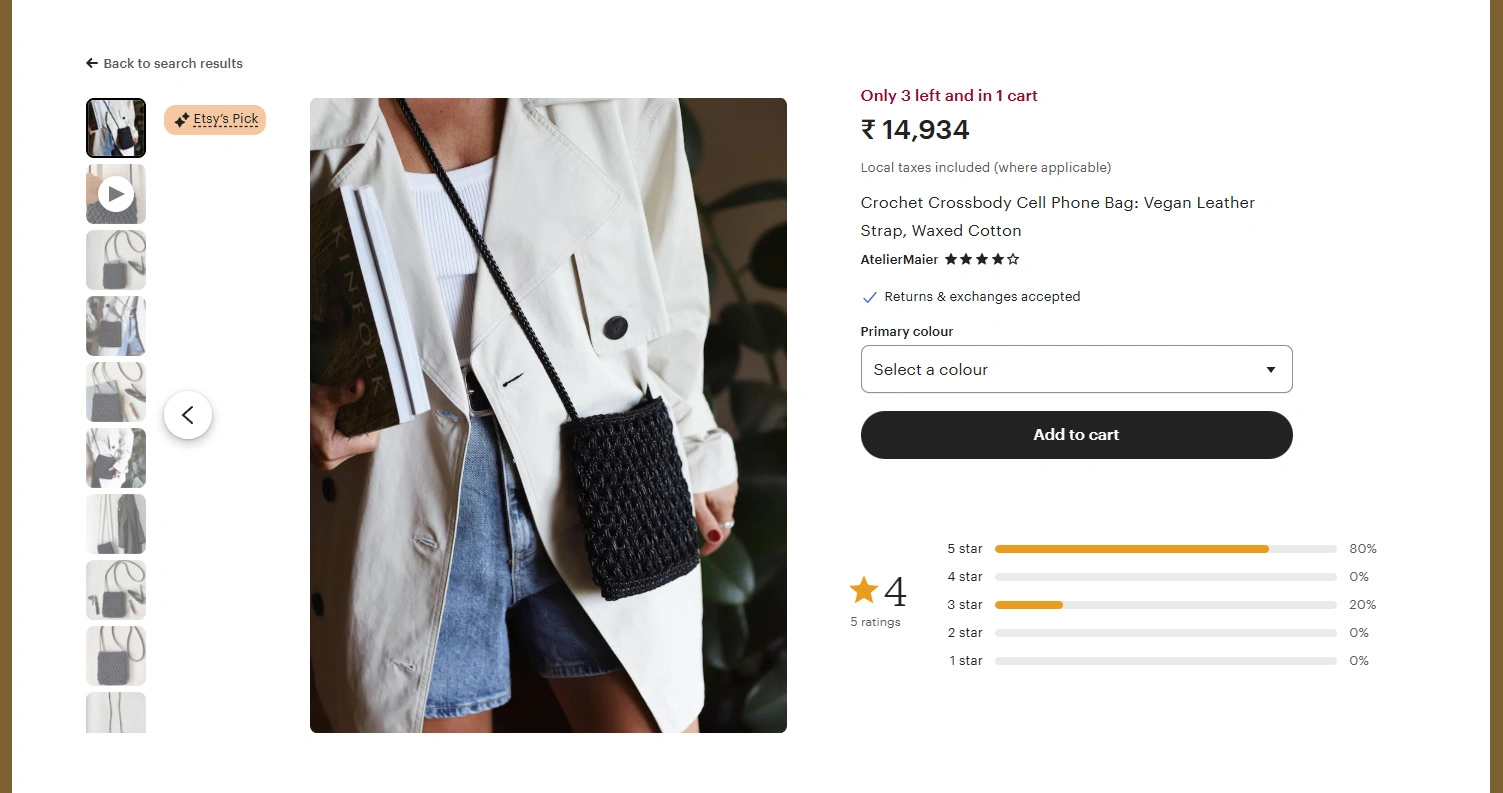Click the Etsy's Pick badge label
Image resolution: width=1503 pixels, height=793 pixels.
tap(226, 119)
